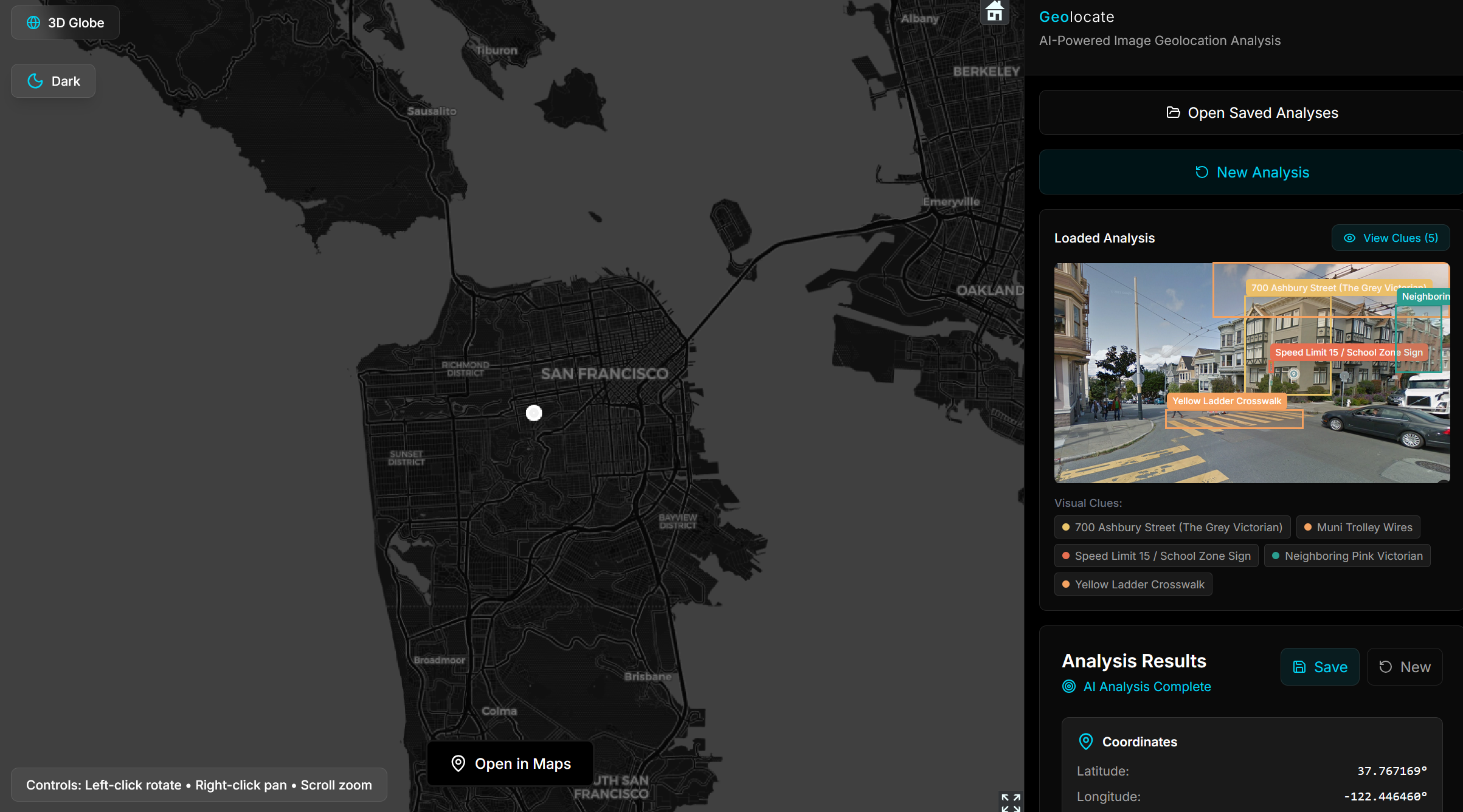1463x812 pixels.
Task: Toggle the 3D Globe view
Action: 65,22
